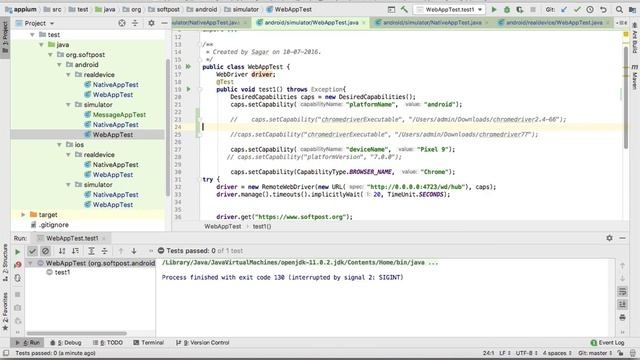This screenshot has width=640, height=360.
Task: Open Search Everywhere magnifier icon
Action: pos(619,9)
